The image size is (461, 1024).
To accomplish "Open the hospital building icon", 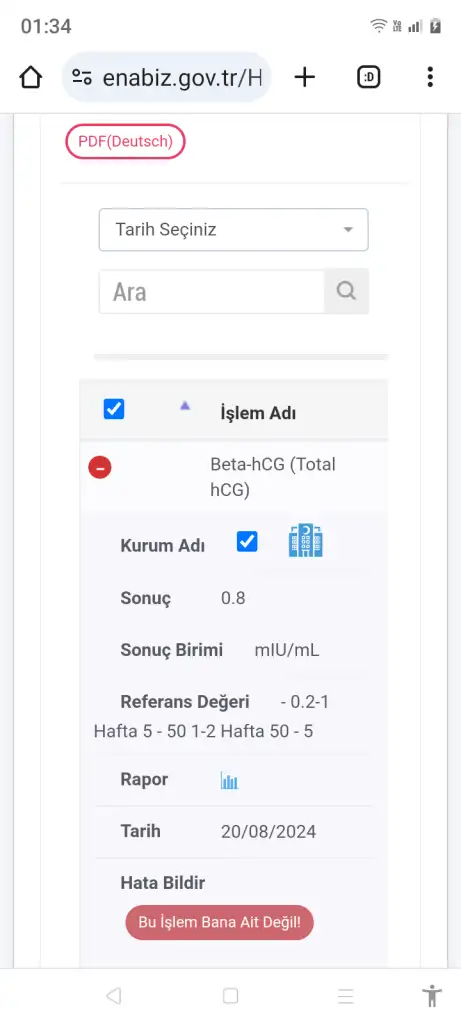I will click(x=306, y=541).
